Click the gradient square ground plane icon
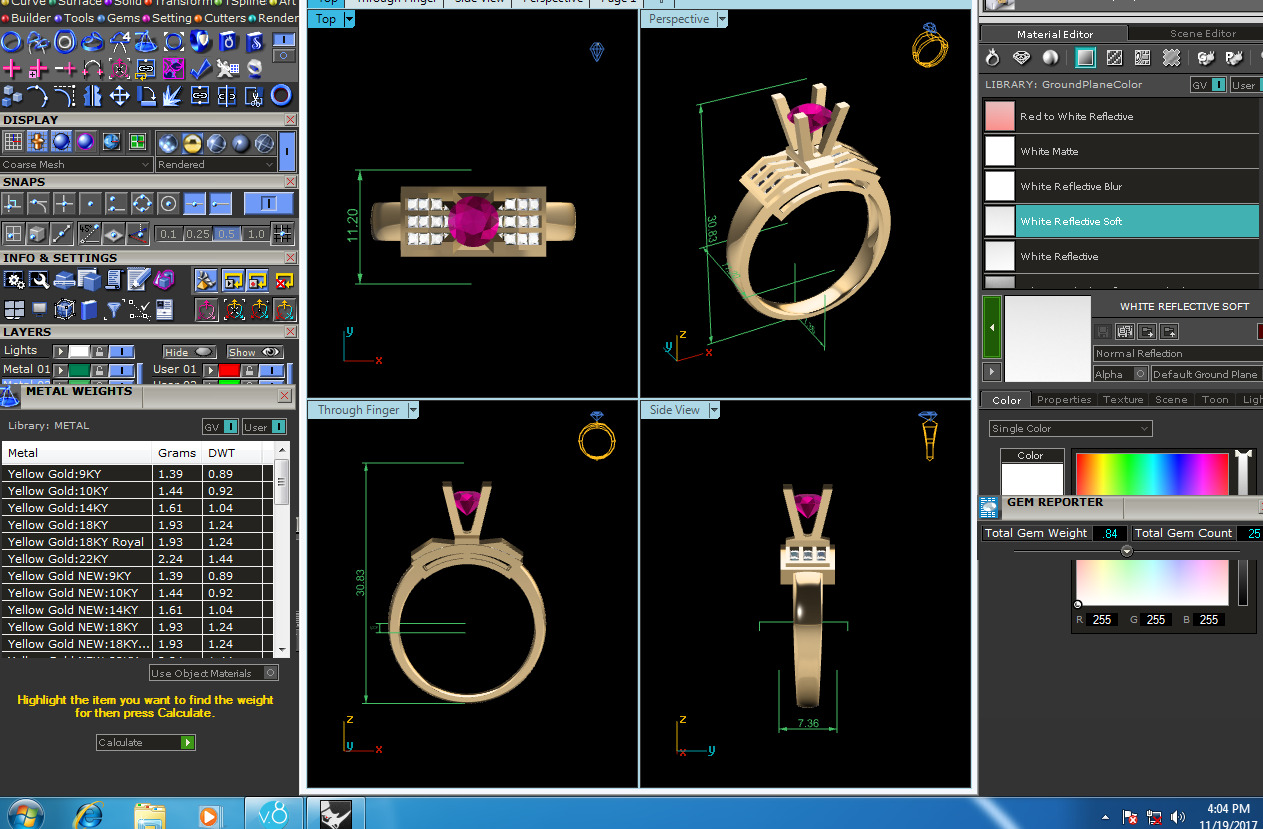 coord(1085,57)
